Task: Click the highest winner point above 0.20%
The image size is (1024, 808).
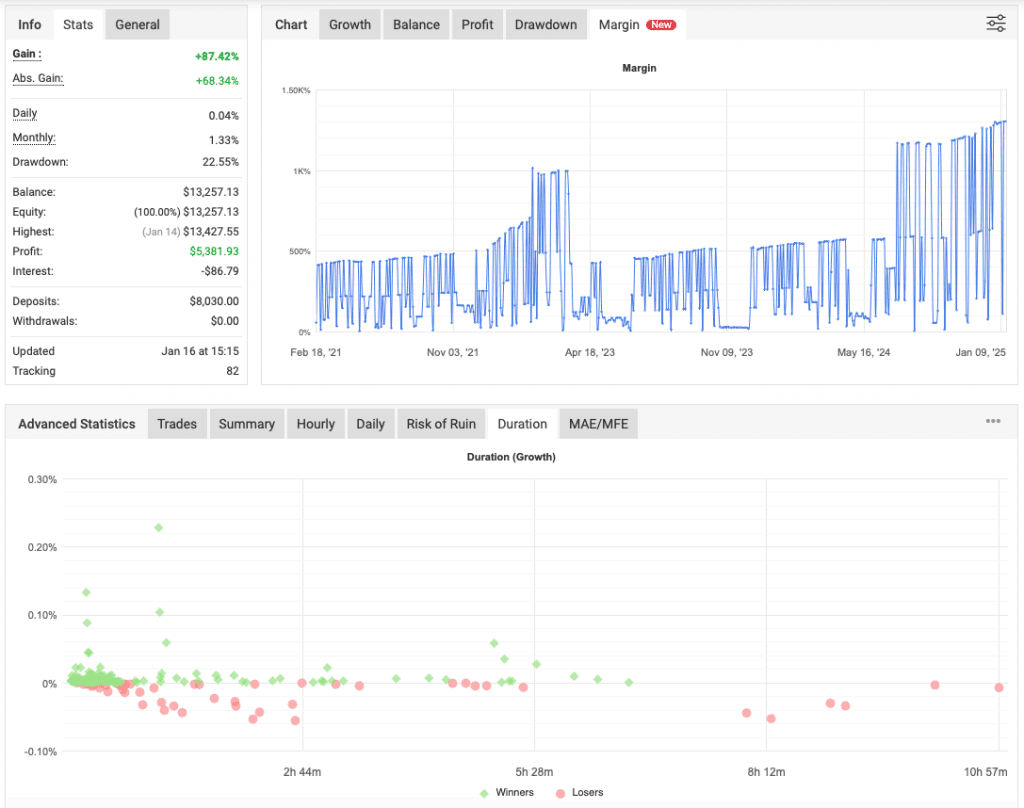Action: [158, 527]
